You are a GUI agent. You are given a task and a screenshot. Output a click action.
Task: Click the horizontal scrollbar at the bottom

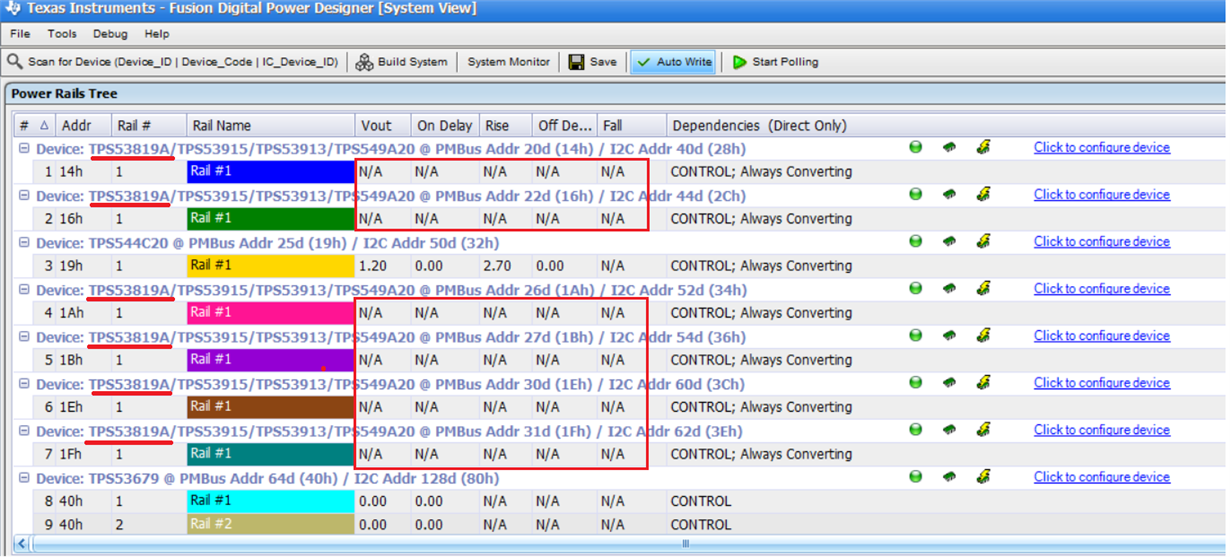(x=615, y=544)
